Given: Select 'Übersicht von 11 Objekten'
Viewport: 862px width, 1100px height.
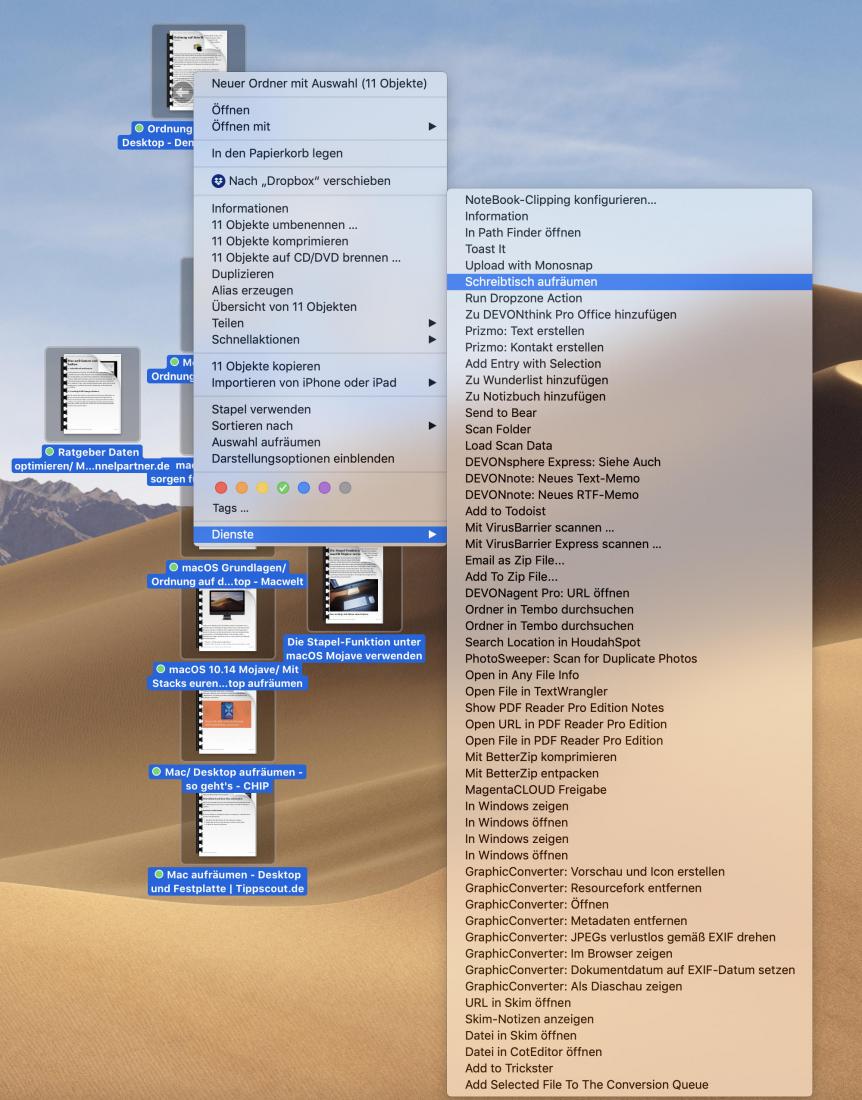Looking at the screenshot, I should 320,307.
